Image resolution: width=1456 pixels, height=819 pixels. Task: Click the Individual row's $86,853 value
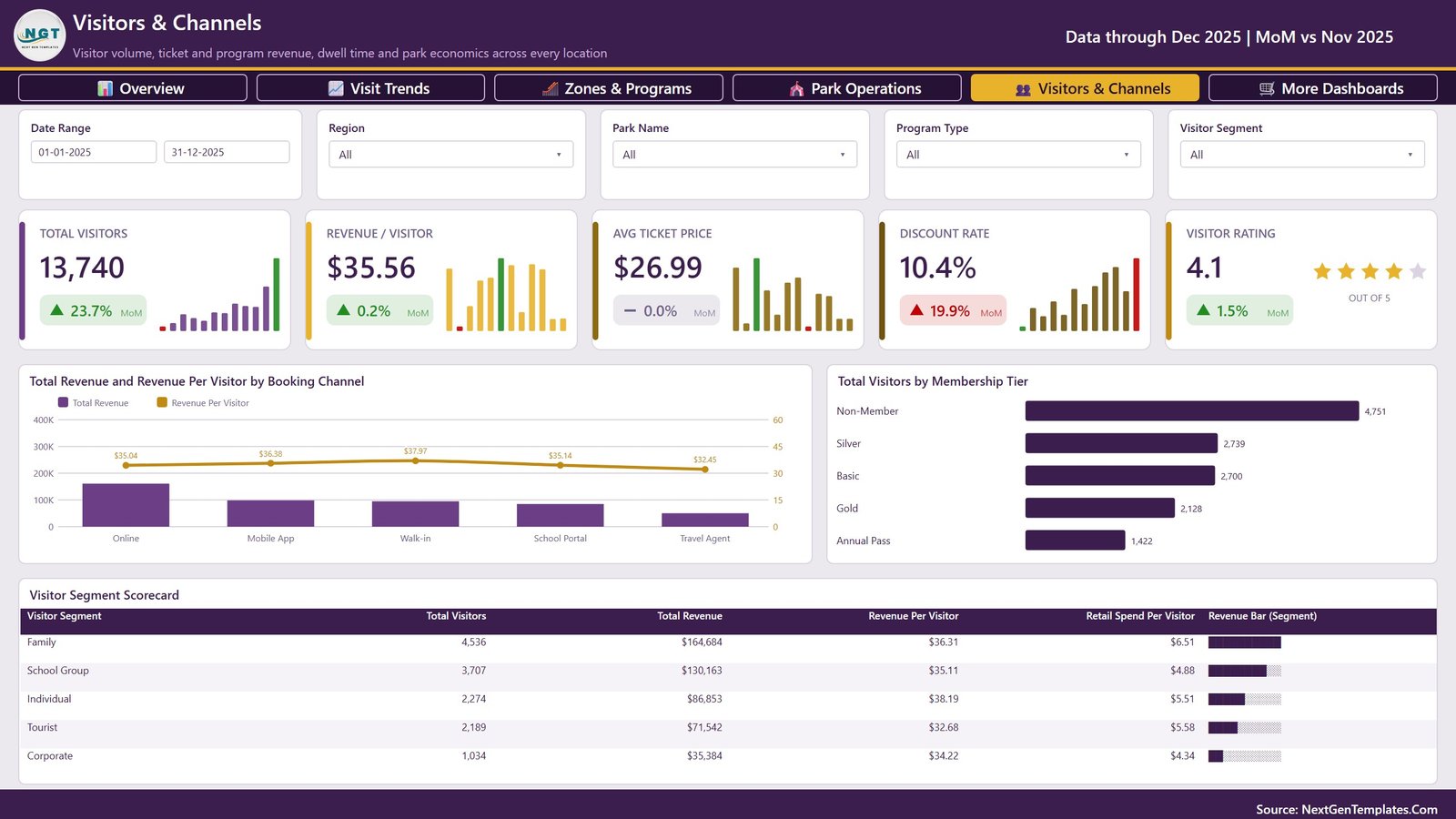(x=704, y=699)
